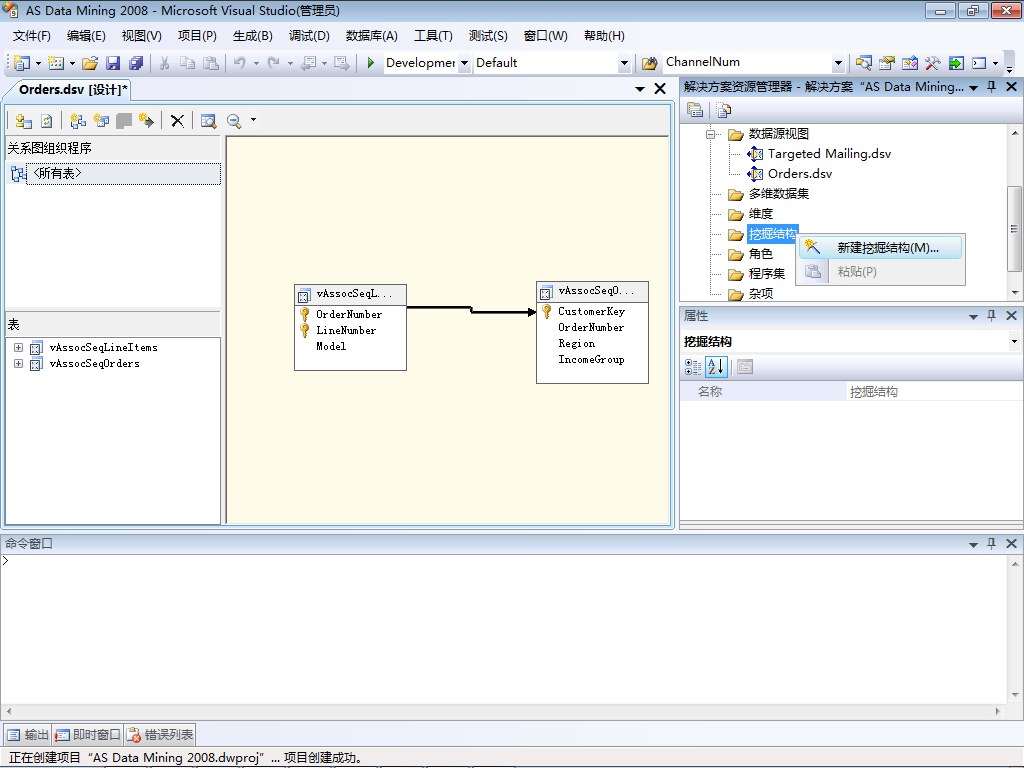
Task: Select the 多维数据集 folder
Action: tap(778, 194)
